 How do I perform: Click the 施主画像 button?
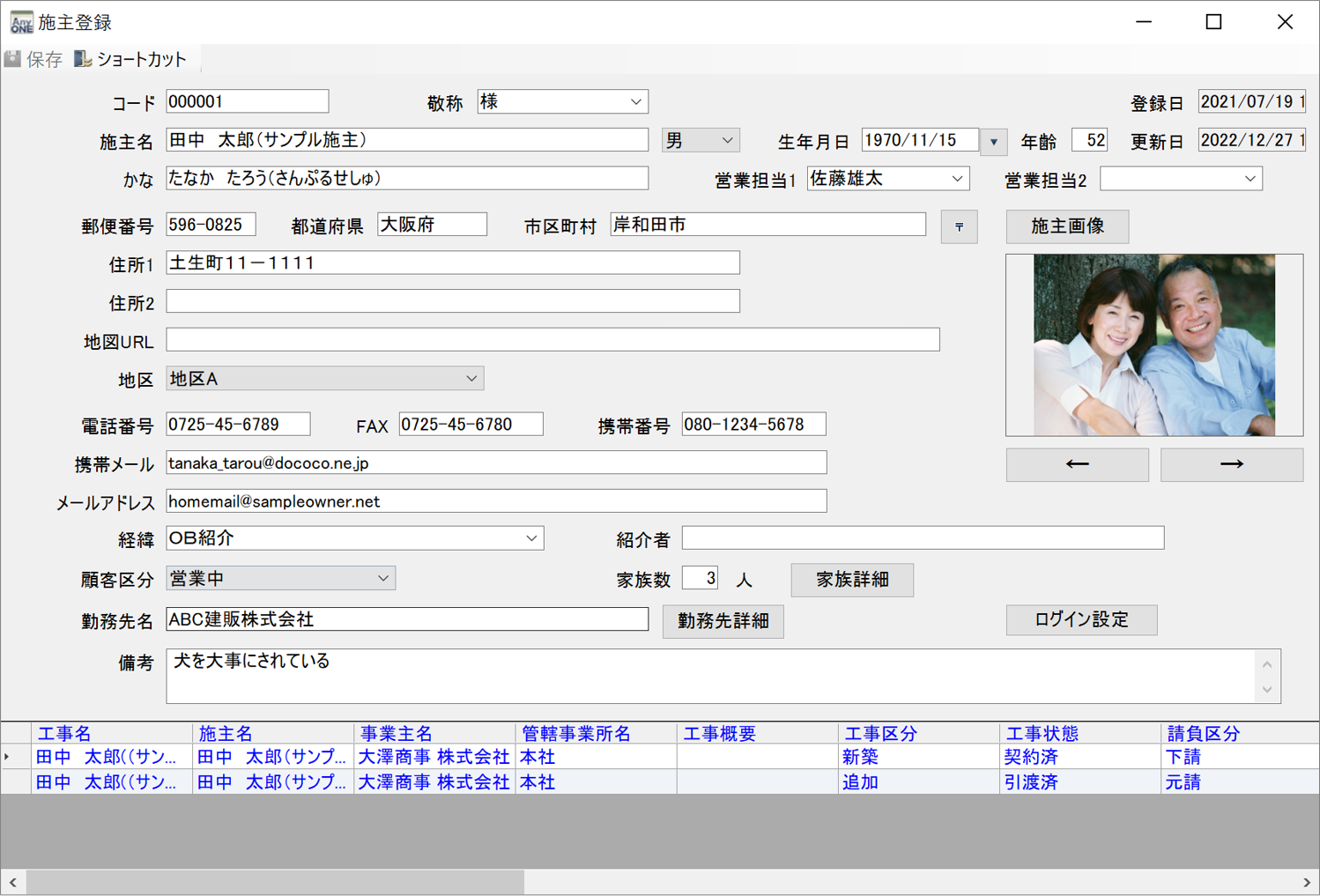coord(1067,226)
